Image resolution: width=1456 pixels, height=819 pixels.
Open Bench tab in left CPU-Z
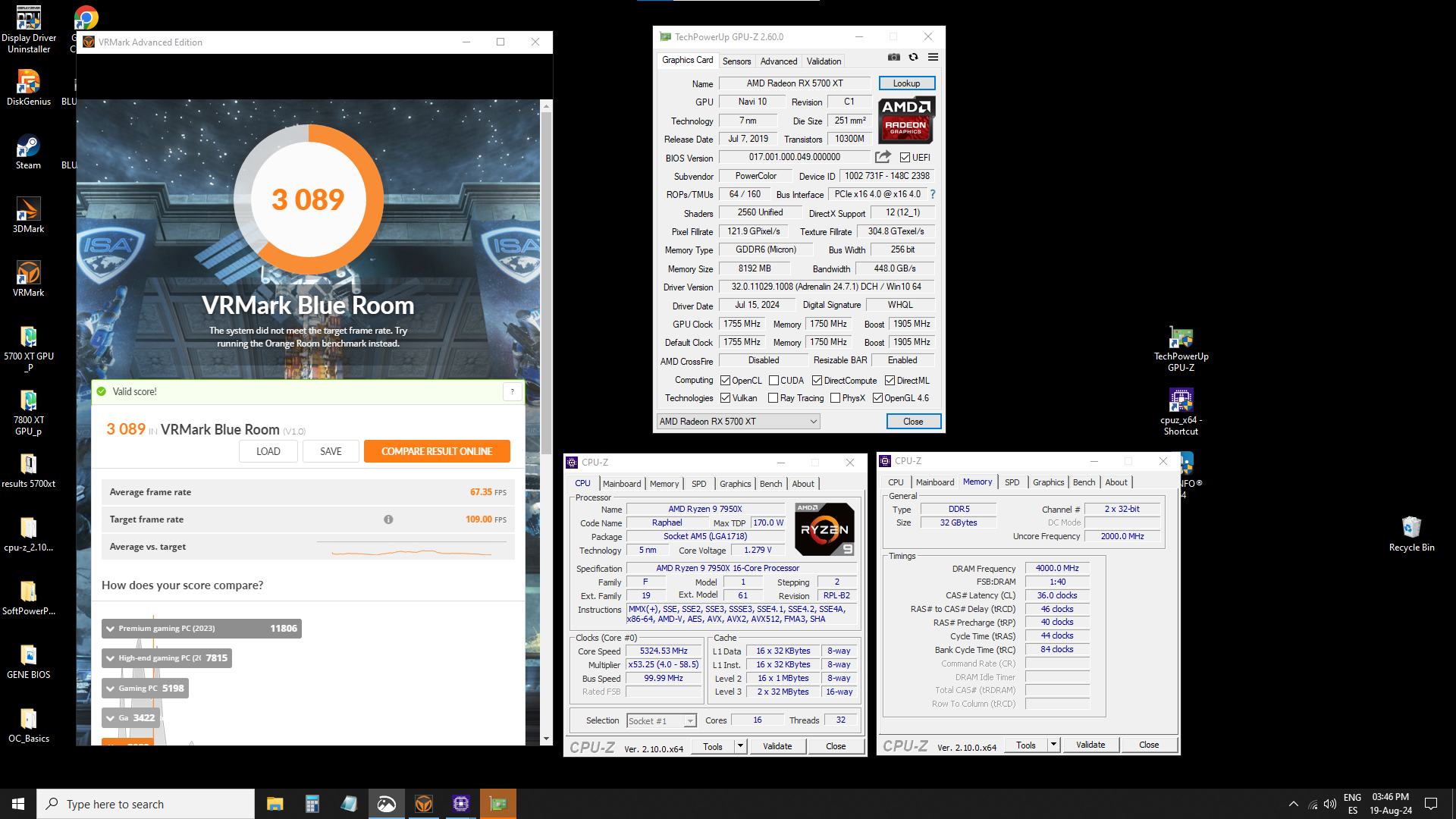point(770,484)
